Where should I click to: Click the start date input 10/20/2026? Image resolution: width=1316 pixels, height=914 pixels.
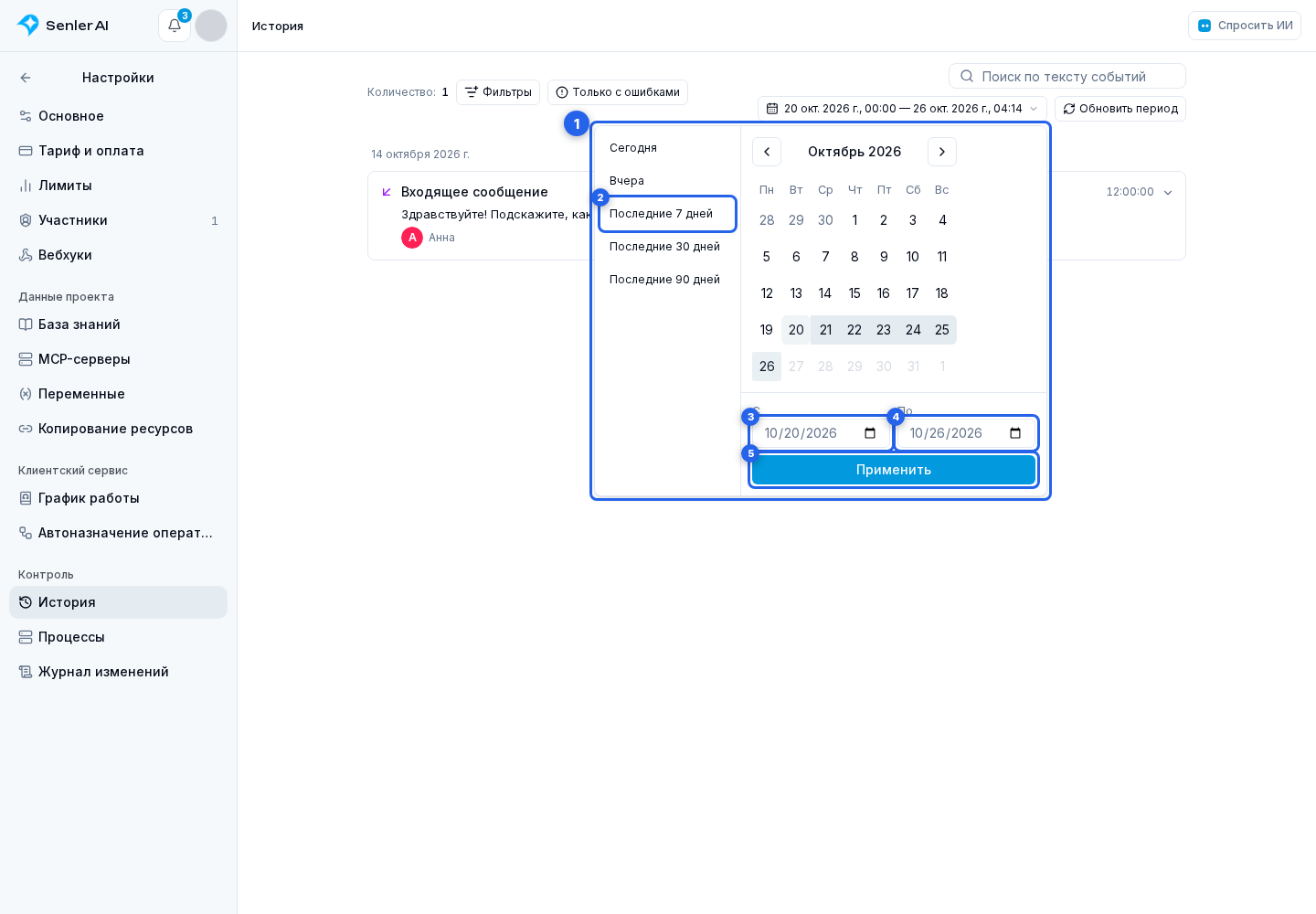pyautogui.click(x=822, y=433)
